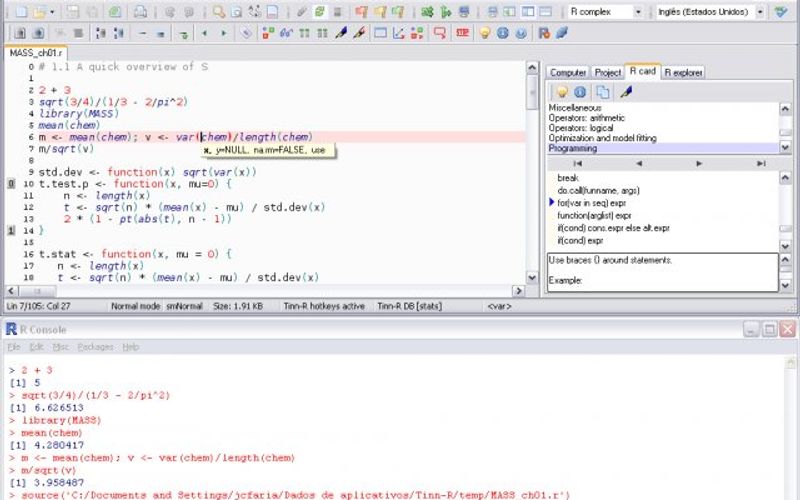This screenshot has width=800, height=500.
Task: Open the Packages menu in R Console
Action: (x=95, y=347)
